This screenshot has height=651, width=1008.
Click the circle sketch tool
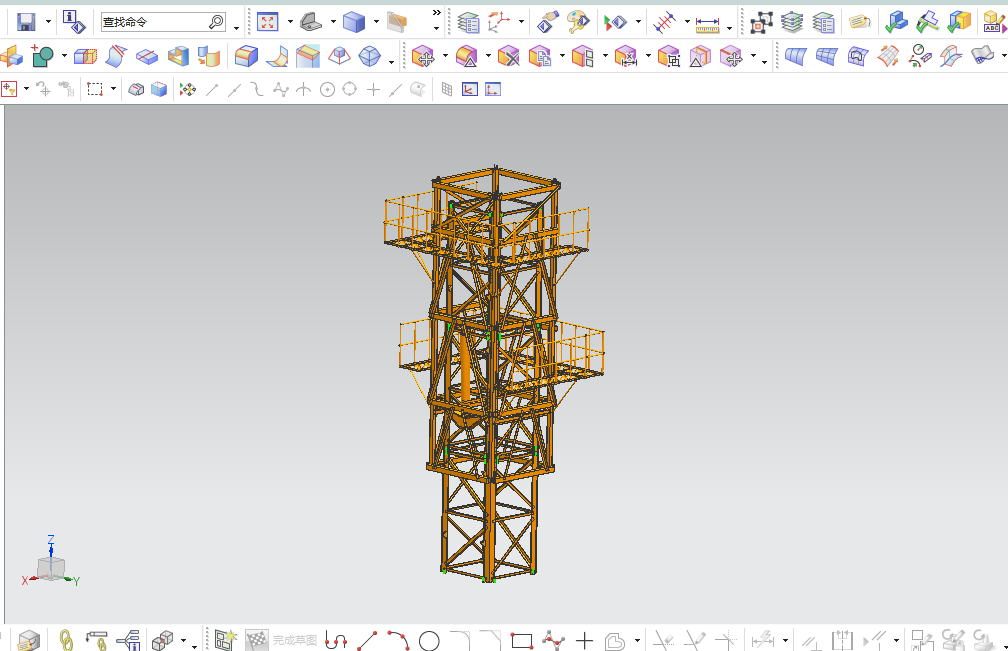tap(429, 641)
